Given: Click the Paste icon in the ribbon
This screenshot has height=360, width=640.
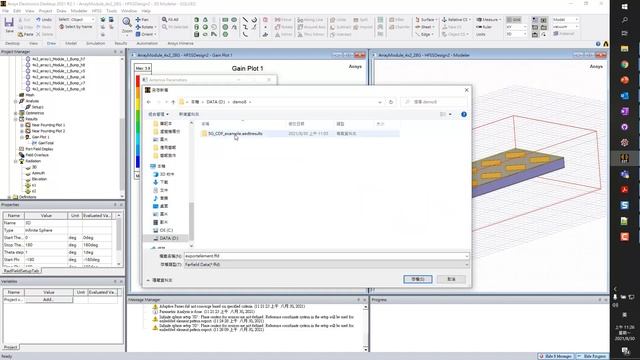Looking at the screenshot, I should [x=26, y=34].
